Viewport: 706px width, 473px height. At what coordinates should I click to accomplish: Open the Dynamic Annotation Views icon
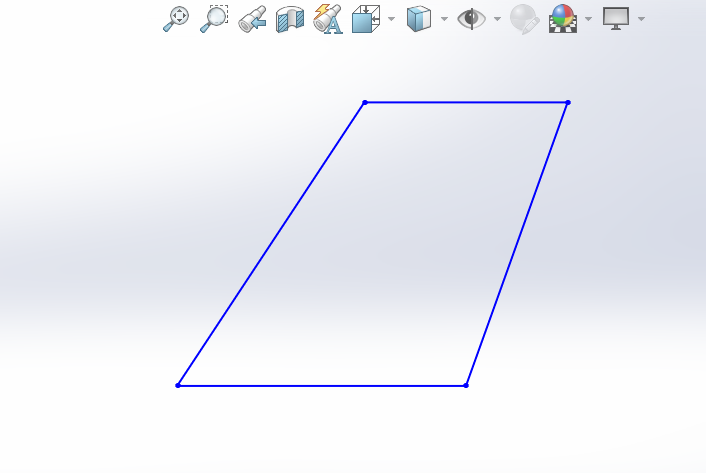tap(328, 19)
